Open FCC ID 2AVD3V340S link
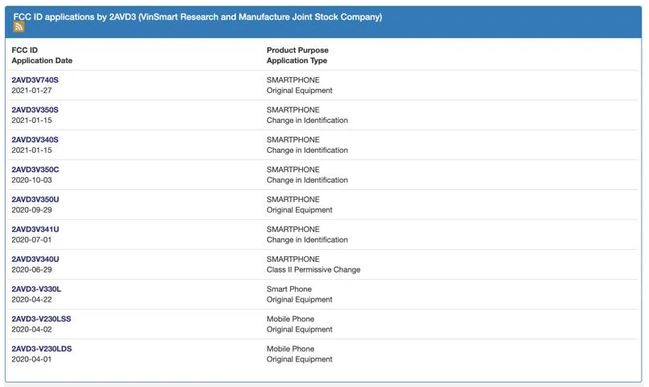 click(35, 139)
